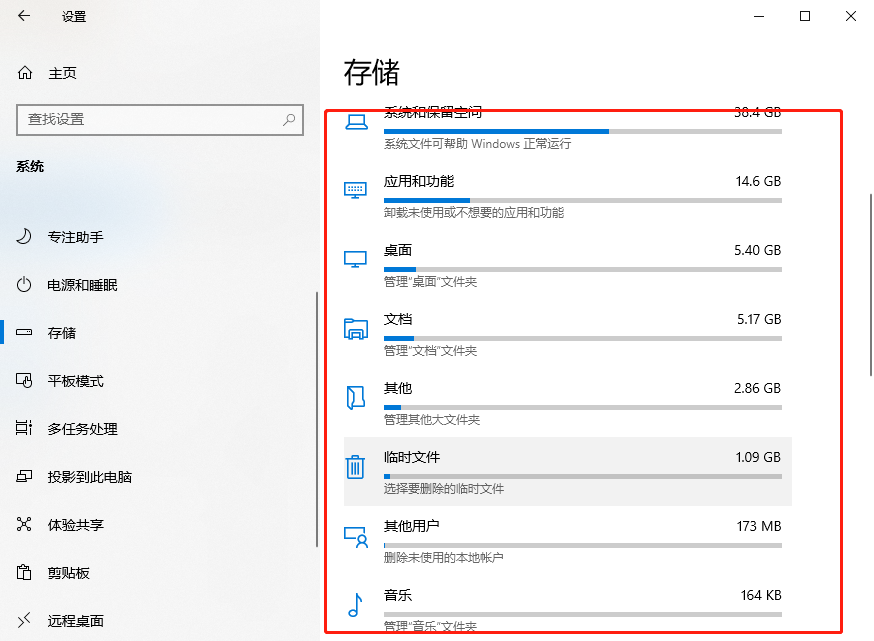This screenshot has height=641, width=874.
Task: Open the 存储 sidebar entry
Action: point(60,333)
